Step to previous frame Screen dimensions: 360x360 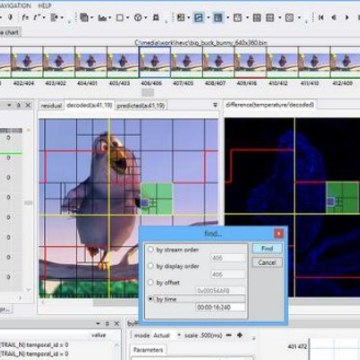pyautogui.click(x=334, y=18)
